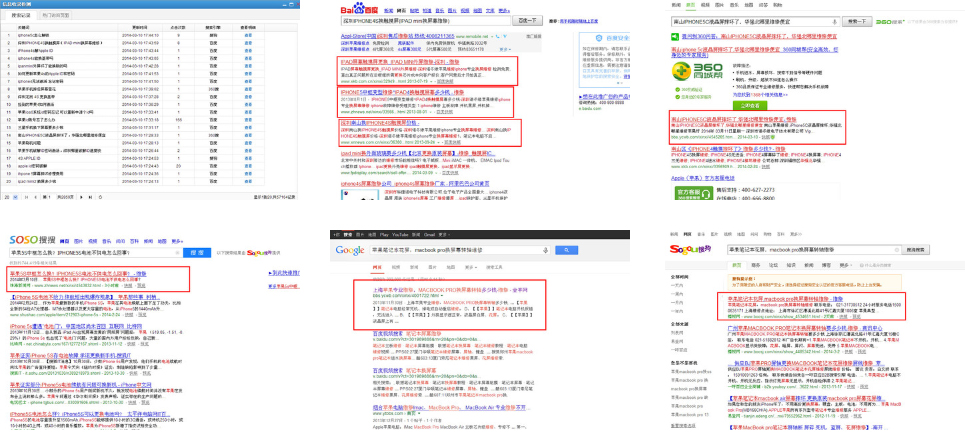Select the red 网页 tab under Google search

pyautogui.click(x=377, y=268)
